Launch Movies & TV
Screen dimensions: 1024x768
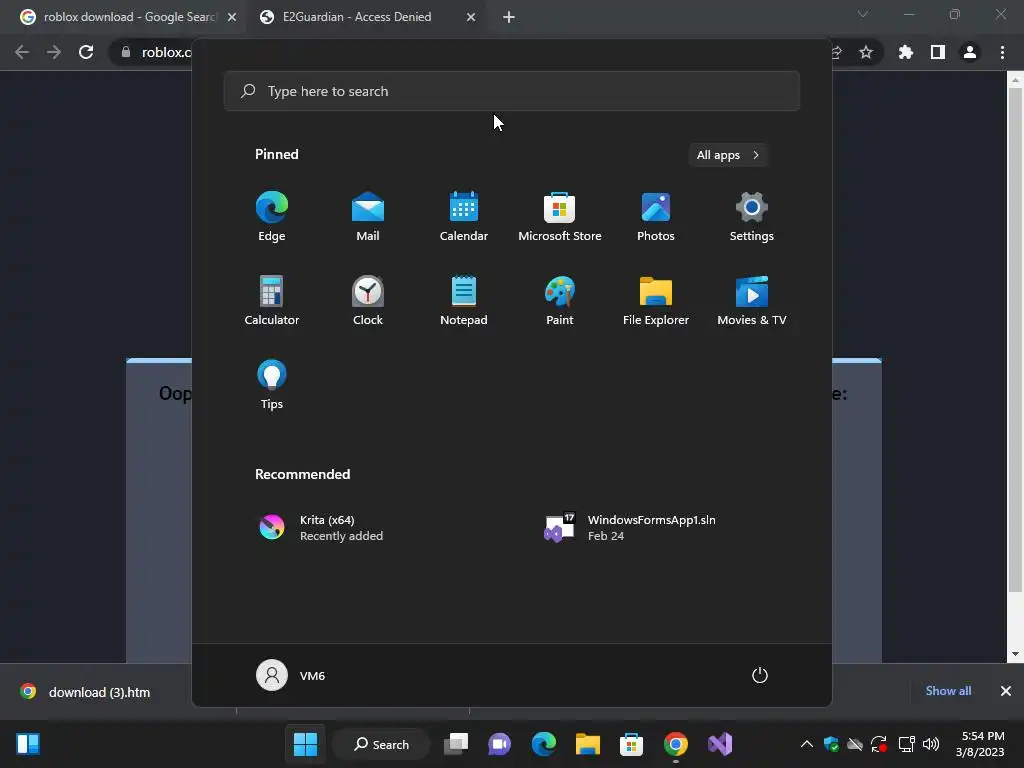[752, 300]
